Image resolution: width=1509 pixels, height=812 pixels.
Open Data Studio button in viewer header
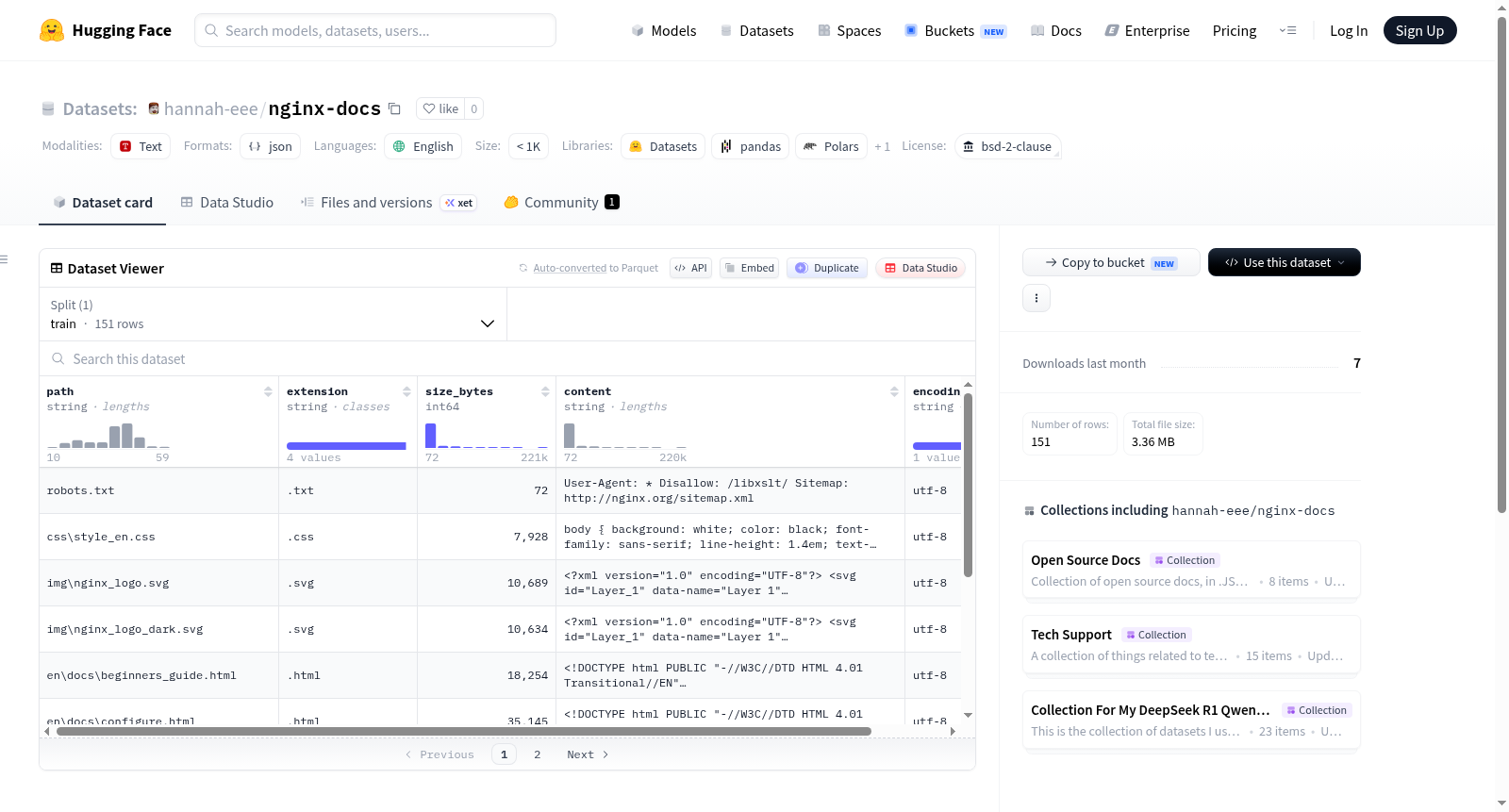pyautogui.click(x=920, y=268)
